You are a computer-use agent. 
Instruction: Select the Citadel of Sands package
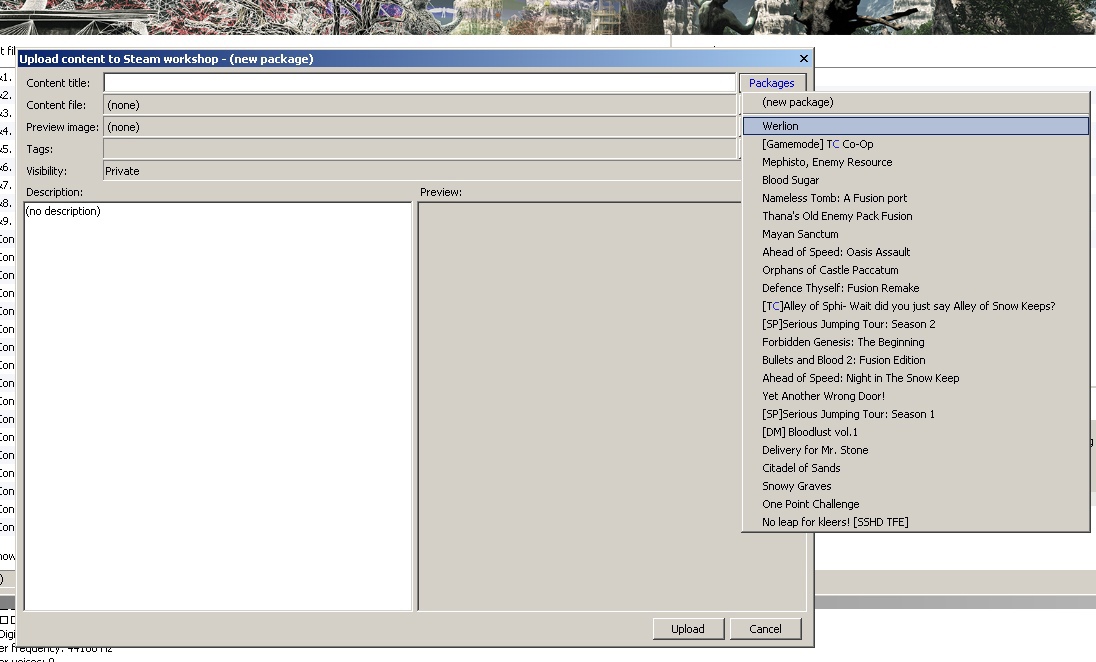916,468
